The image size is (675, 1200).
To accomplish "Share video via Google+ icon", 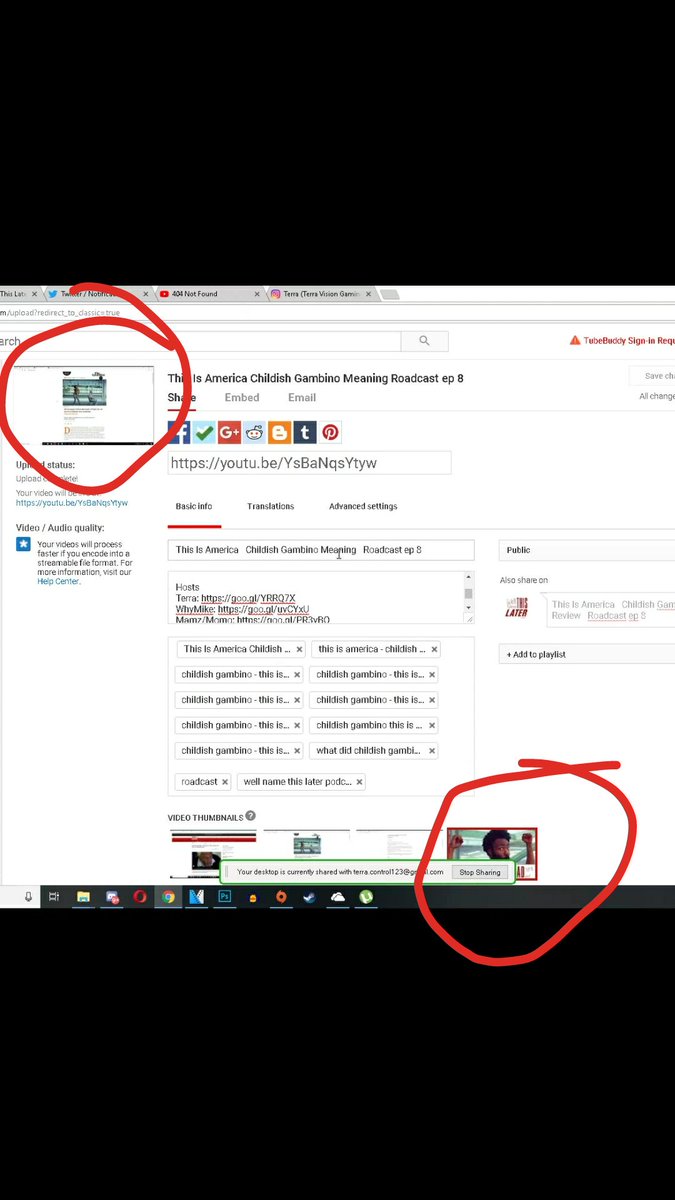I will click(229, 432).
